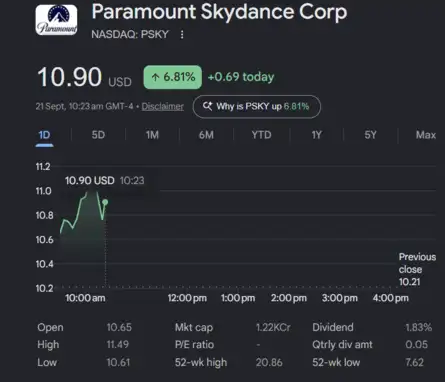Click the 2:00 pm x-axis label
This screenshot has height=382, width=445.
tap(289, 298)
